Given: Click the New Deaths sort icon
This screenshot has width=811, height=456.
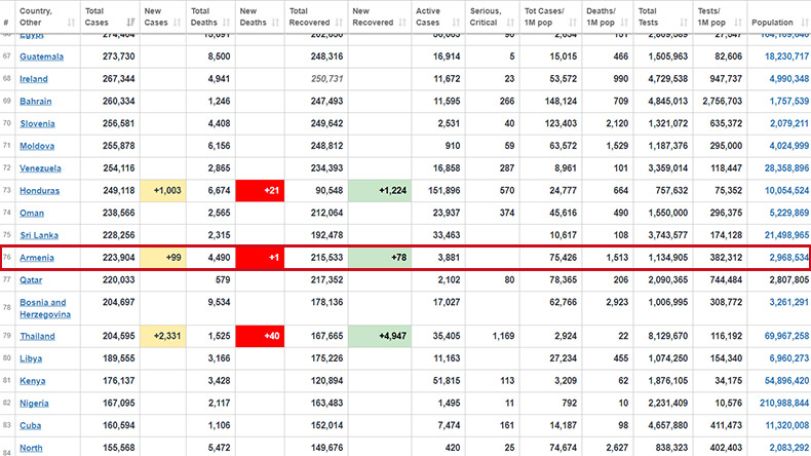Looking at the screenshot, I should click(276, 22).
